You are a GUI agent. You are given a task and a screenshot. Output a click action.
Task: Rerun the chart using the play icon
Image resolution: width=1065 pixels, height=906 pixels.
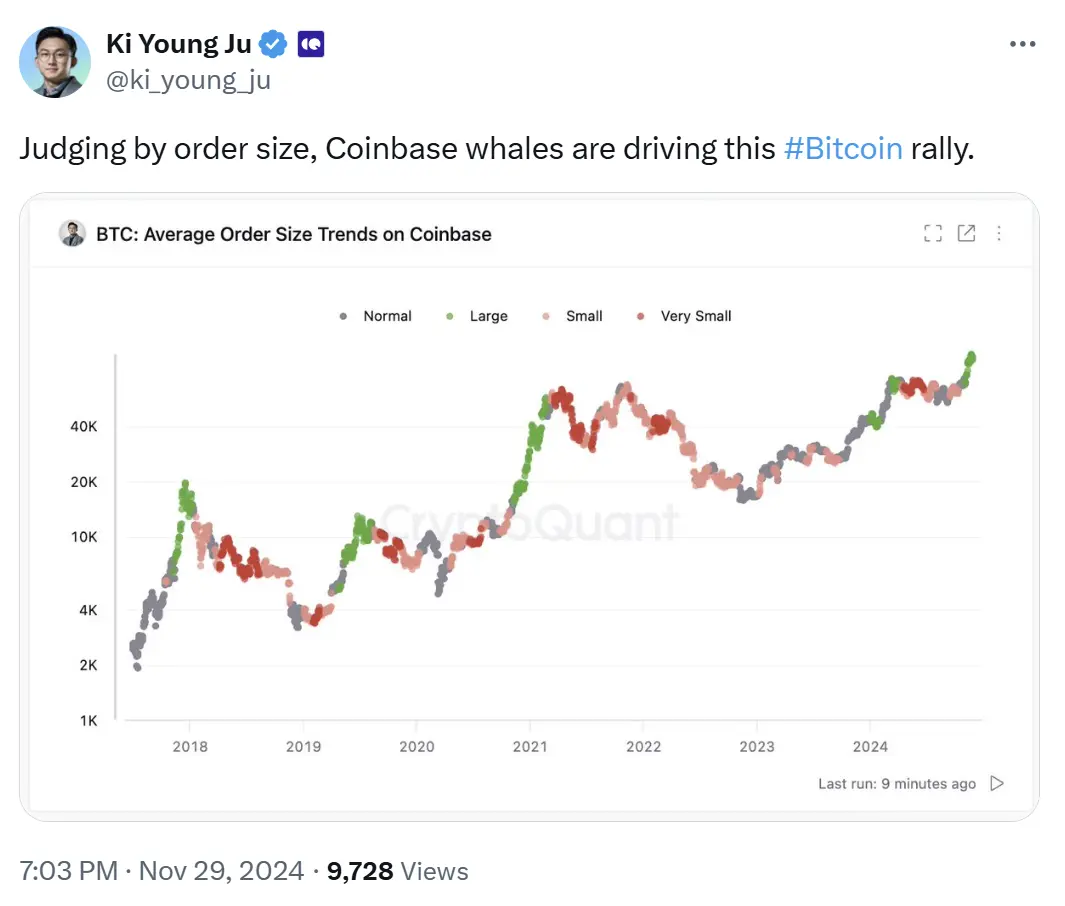coord(996,784)
